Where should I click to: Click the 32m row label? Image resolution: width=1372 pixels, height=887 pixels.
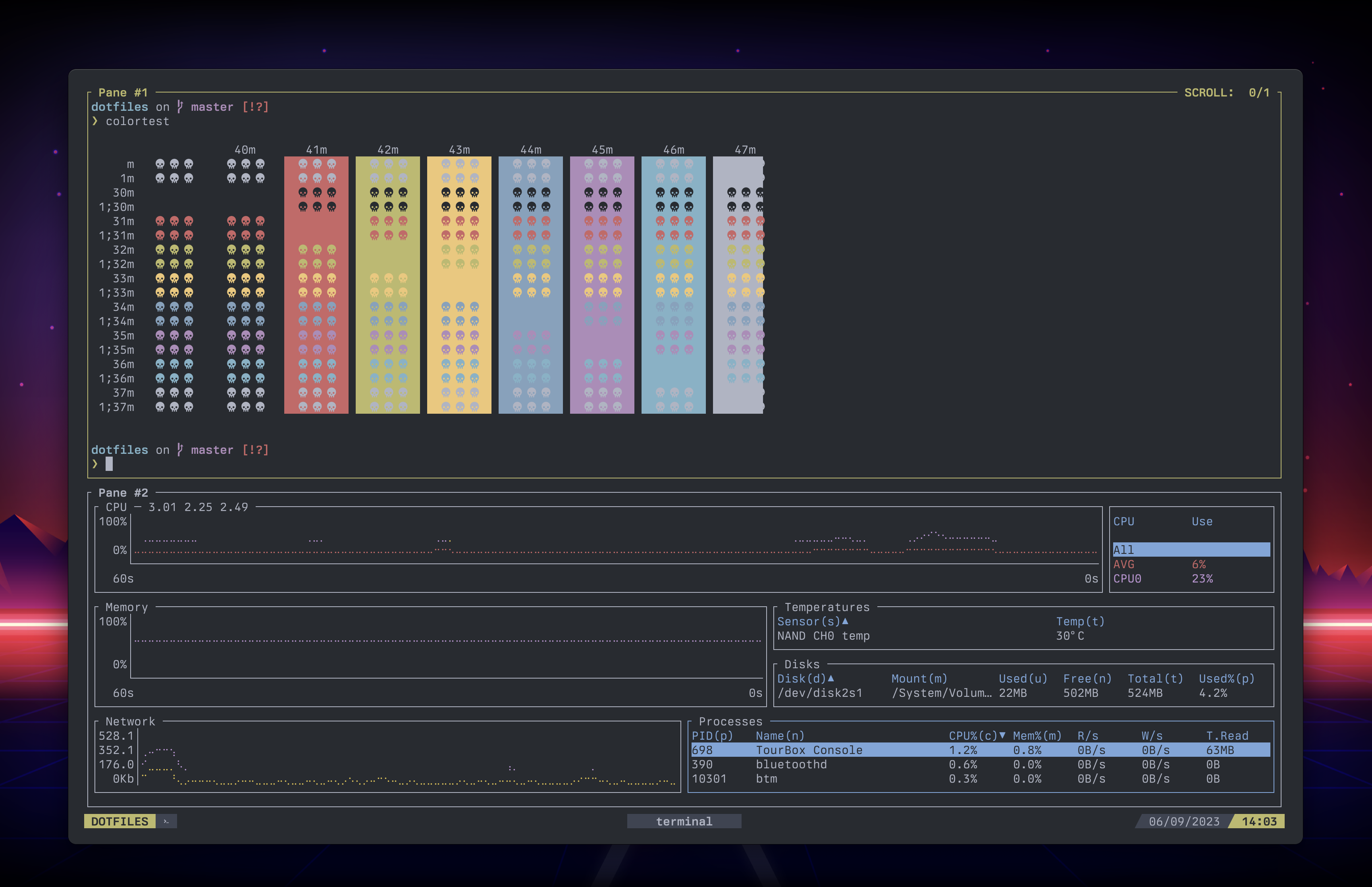coord(123,249)
